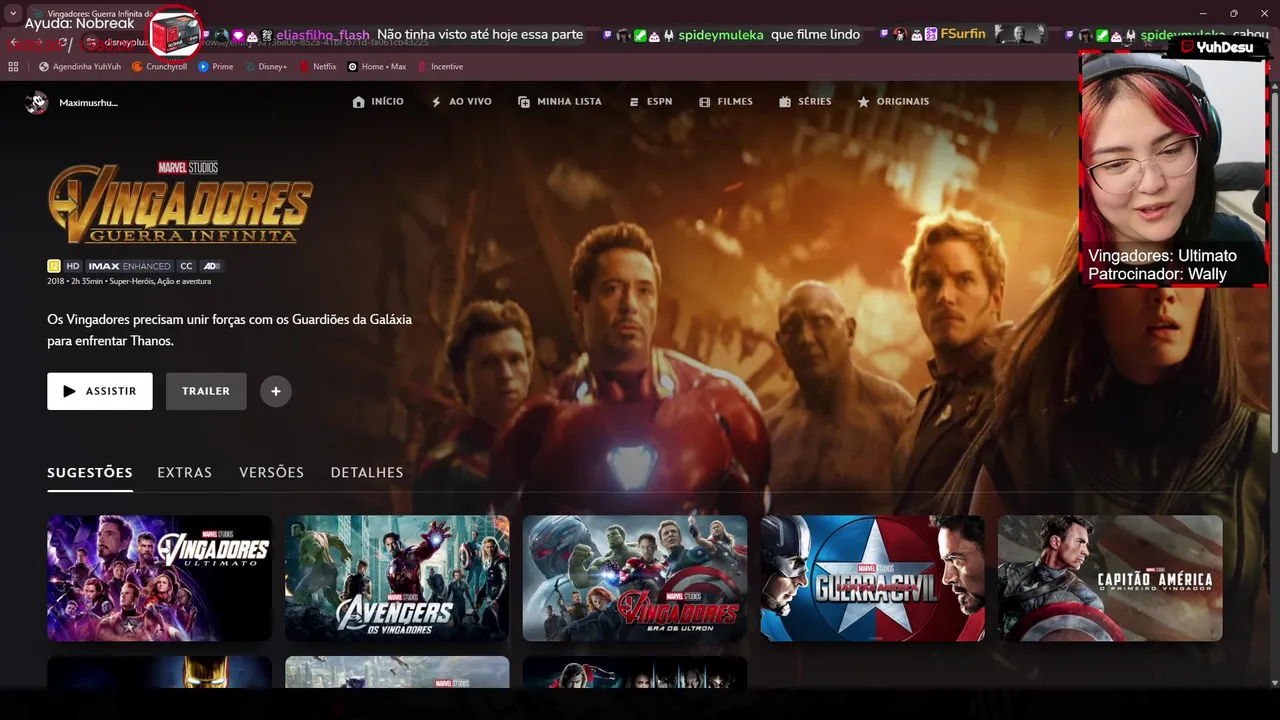
Task: Click the Minha Lista plus-box icon
Action: pyautogui.click(x=524, y=102)
